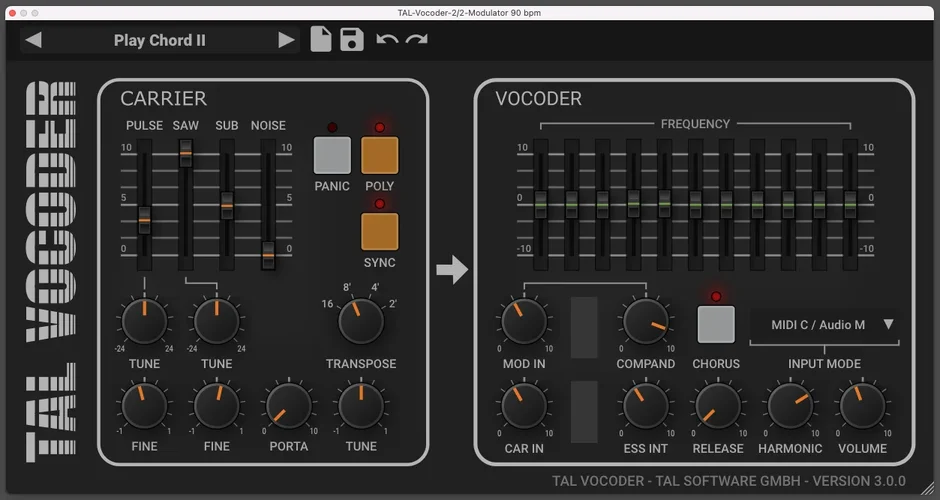The image size is (940, 500).
Task: Click the TRANSPOSE octave knob
Action: point(361,322)
